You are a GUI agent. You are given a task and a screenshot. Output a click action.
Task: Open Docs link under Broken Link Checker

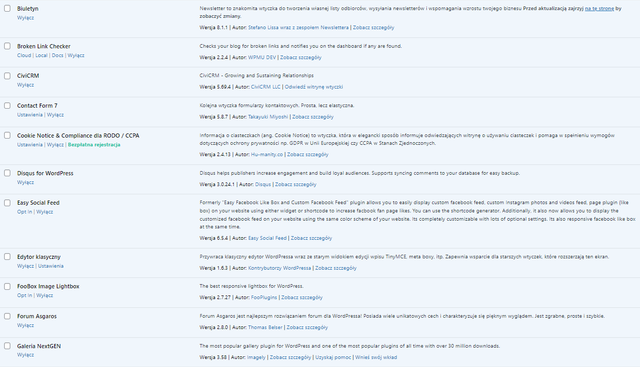click(x=58, y=56)
